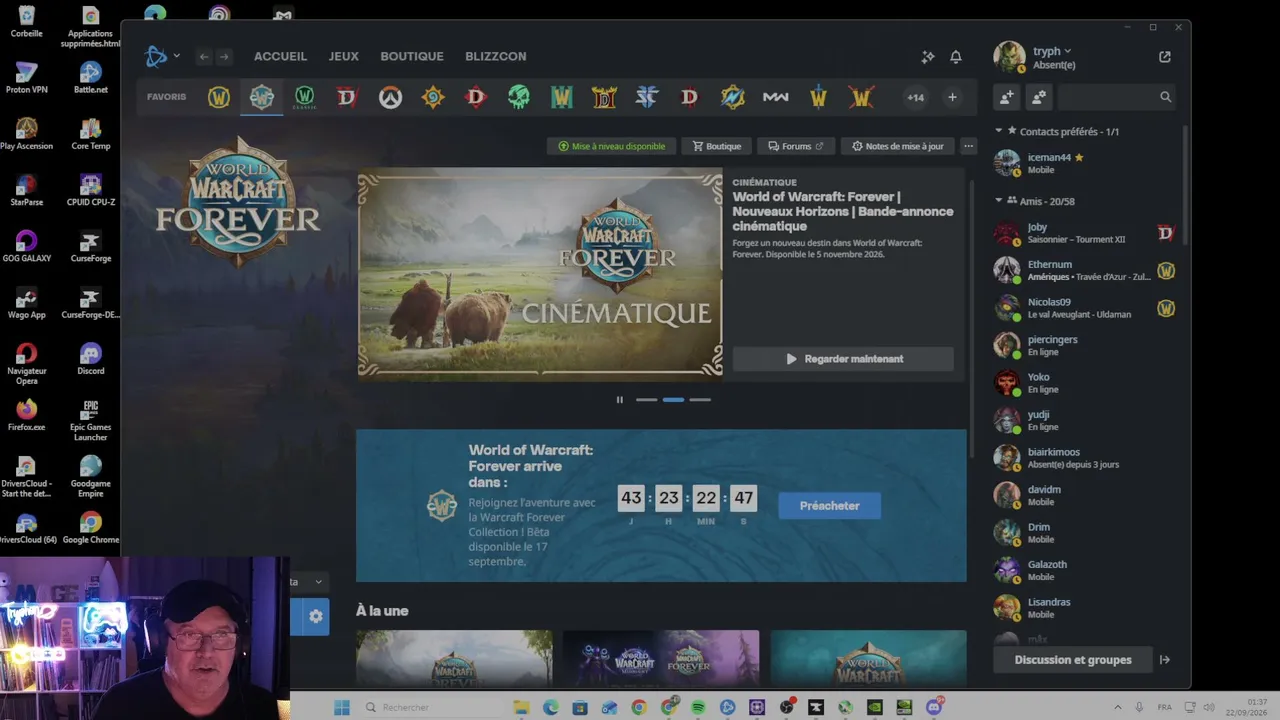
Task: Select the green skull Sea of Thieves icon
Action: (x=518, y=97)
